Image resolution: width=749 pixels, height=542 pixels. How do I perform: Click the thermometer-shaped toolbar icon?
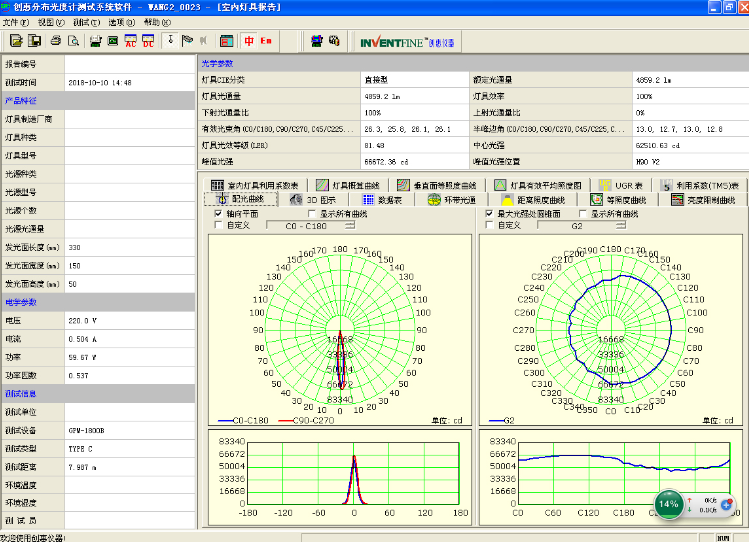[170, 41]
